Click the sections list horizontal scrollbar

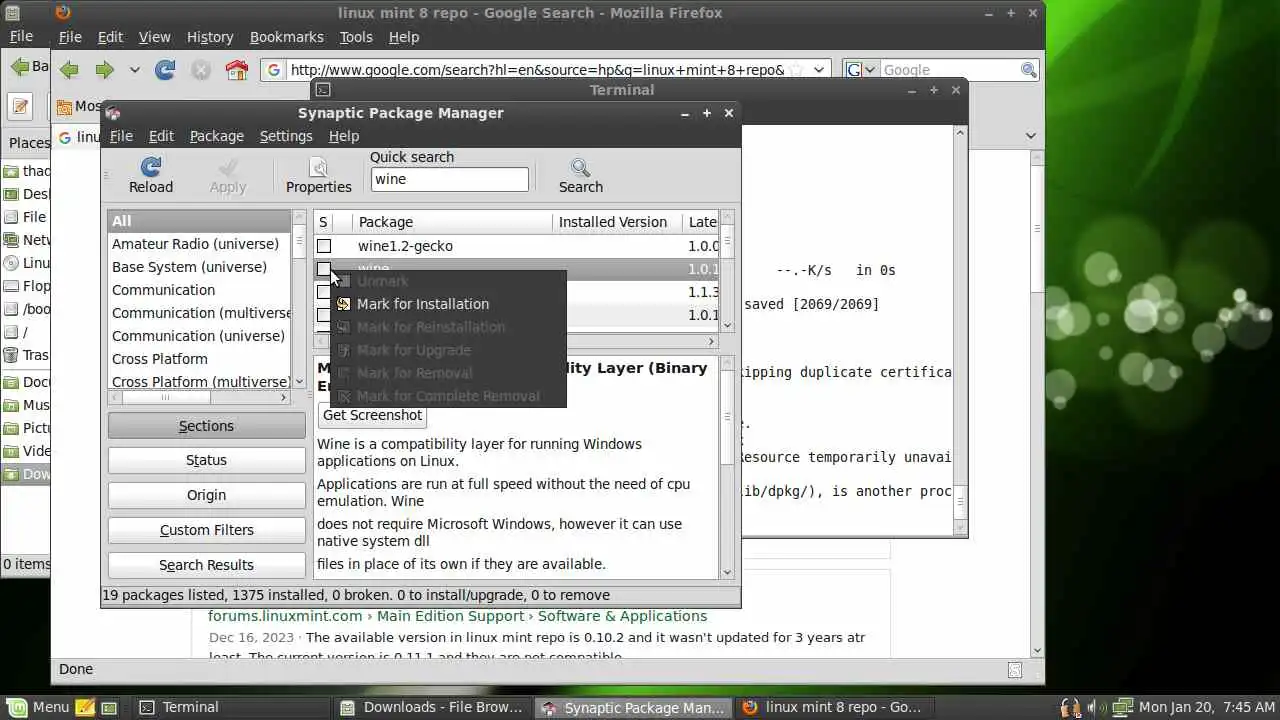point(199,397)
